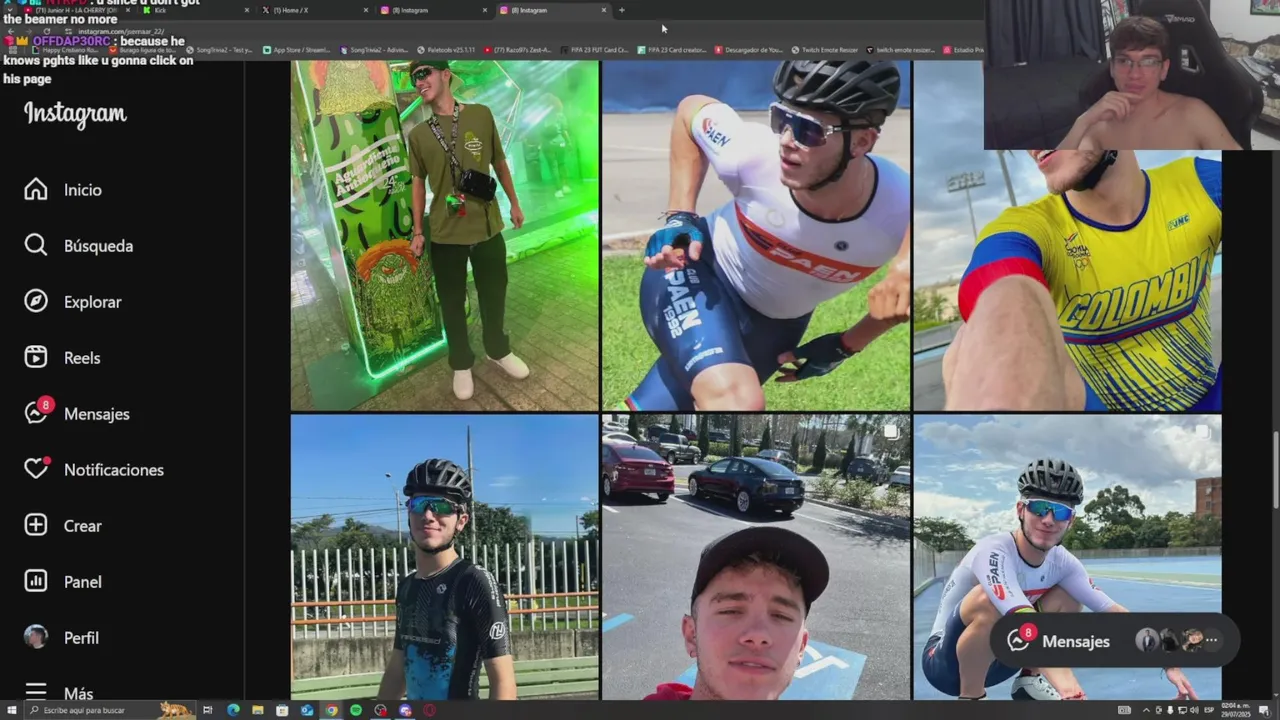Image resolution: width=1280 pixels, height=720 pixels.
Task: Click the Explorar label in sidebar
Action: point(93,302)
